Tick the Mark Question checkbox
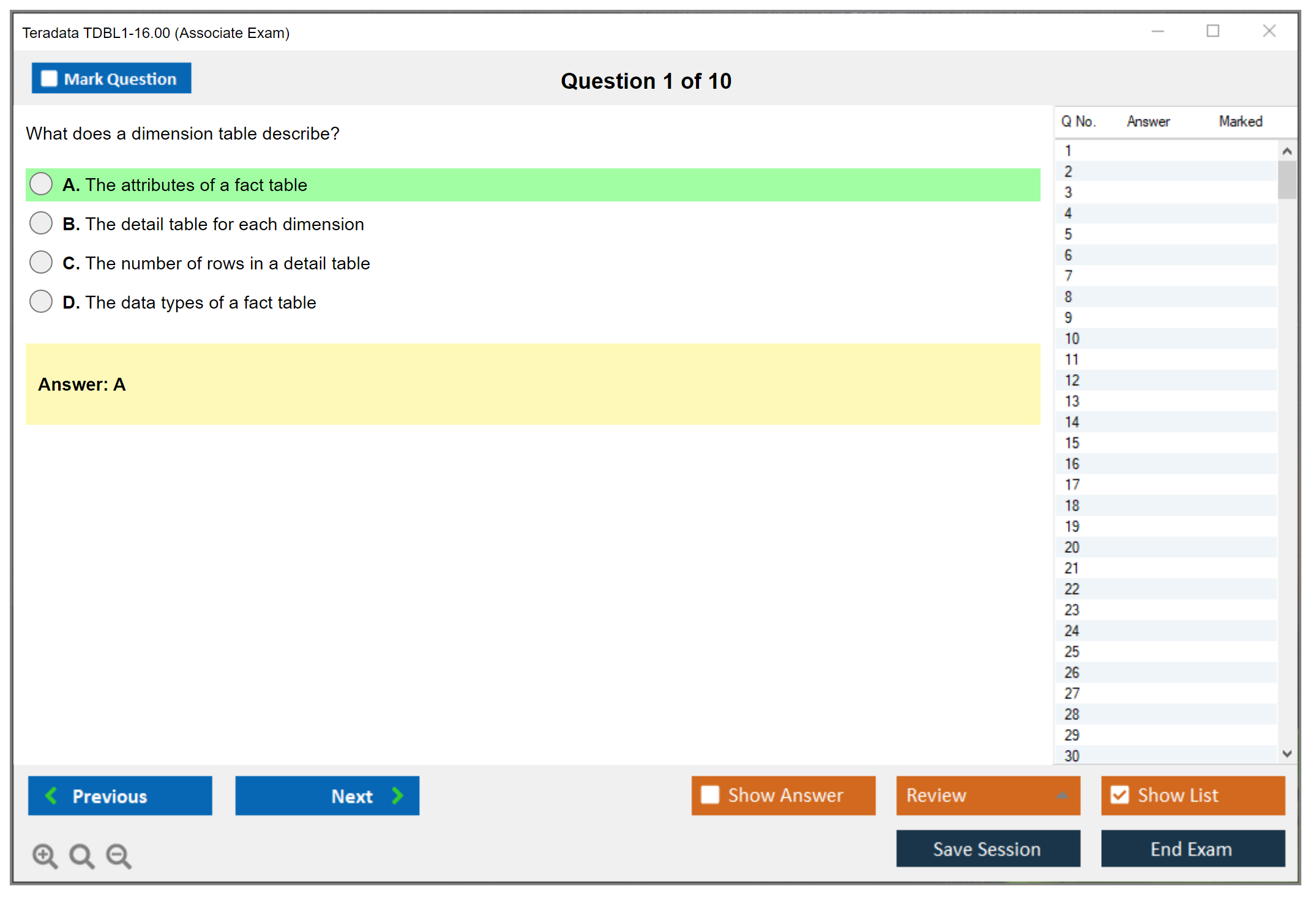The width and height of the screenshot is (1316, 900). [x=49, y=78]
